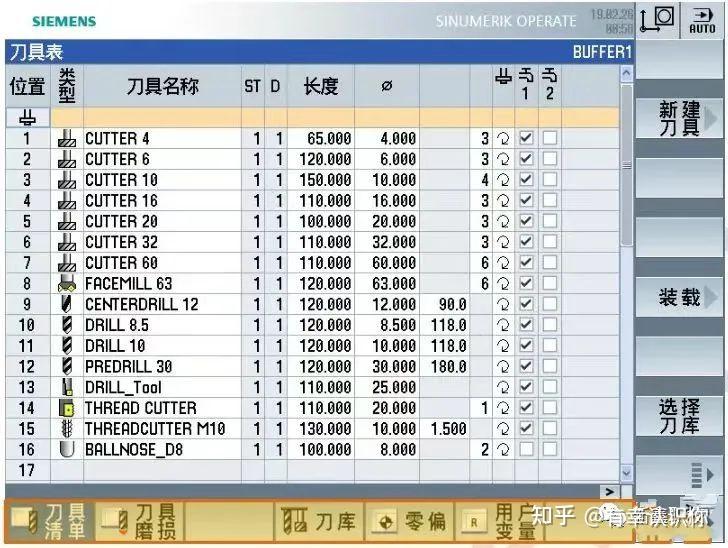Click the spindle symbol in the position column
The image size is (728, 548).
click(x=27, y=118)
